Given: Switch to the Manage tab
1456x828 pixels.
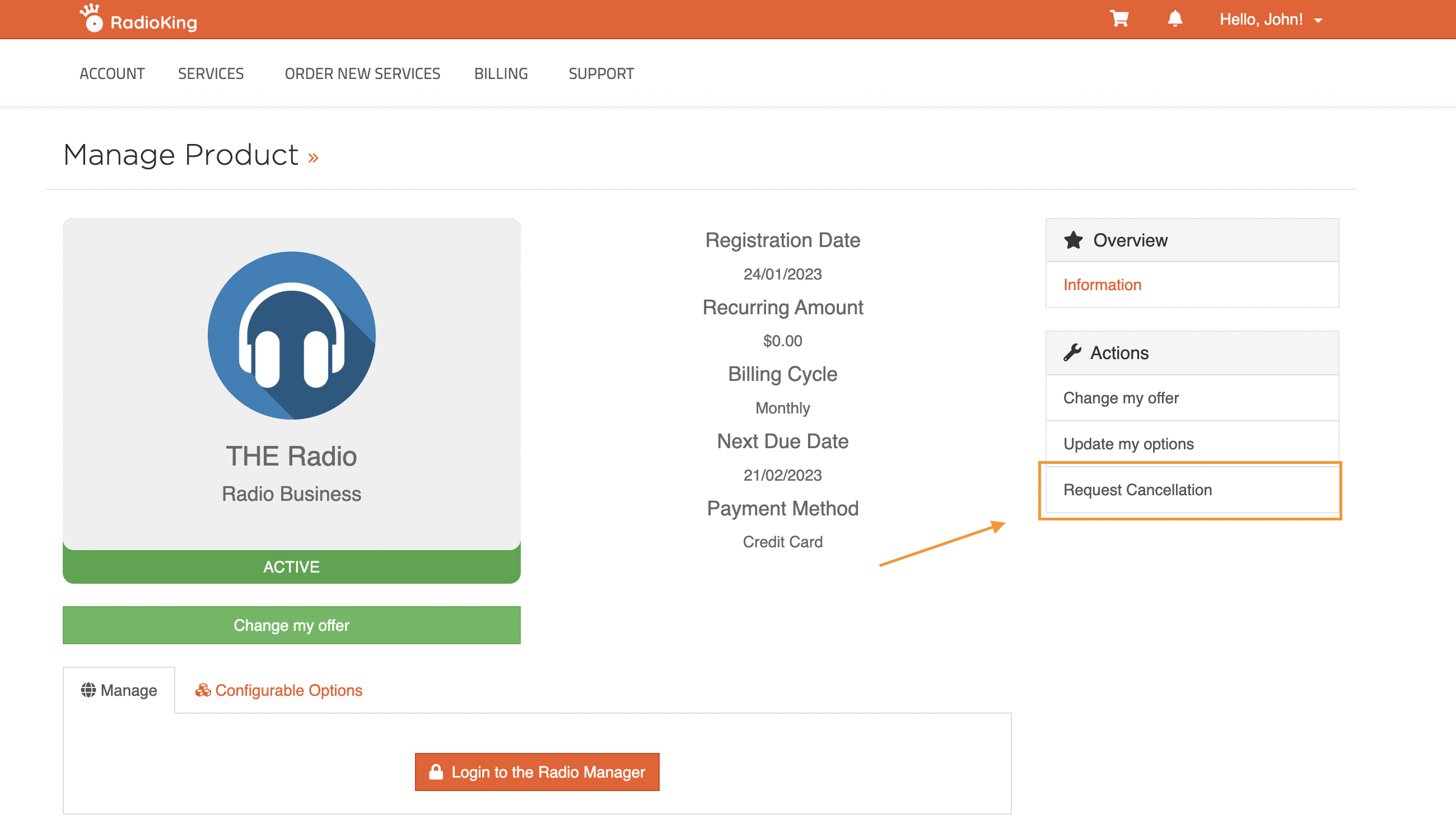Looking at the screenshot, I should [119, 690].
